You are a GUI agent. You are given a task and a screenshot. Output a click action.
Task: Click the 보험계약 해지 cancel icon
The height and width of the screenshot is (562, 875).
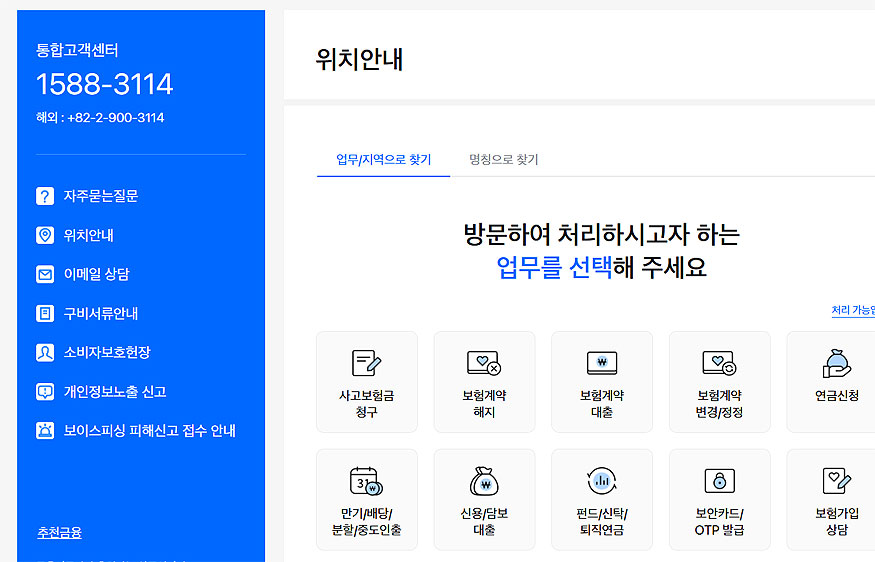484,363
